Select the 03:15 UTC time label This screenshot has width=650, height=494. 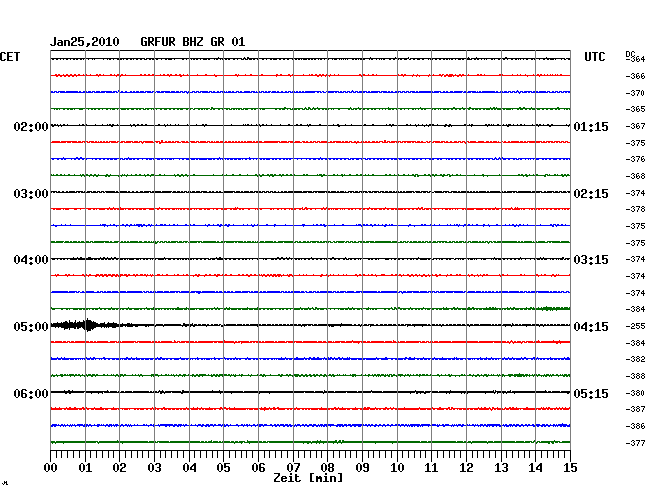point(591,260)
